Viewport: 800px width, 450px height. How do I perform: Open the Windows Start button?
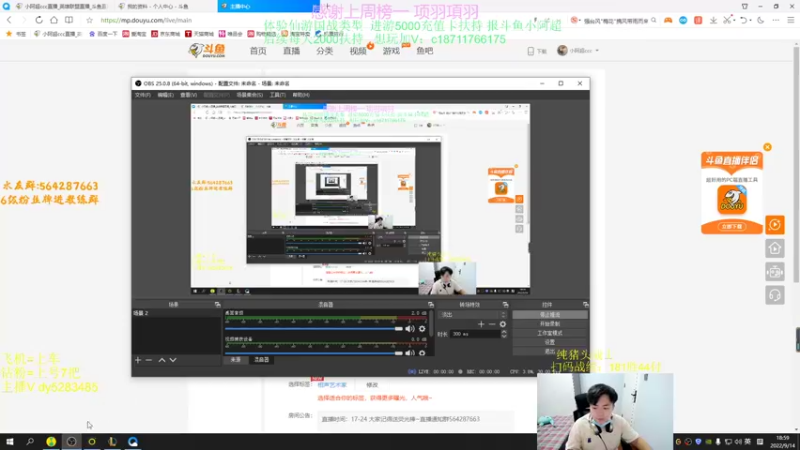[10, 441]
